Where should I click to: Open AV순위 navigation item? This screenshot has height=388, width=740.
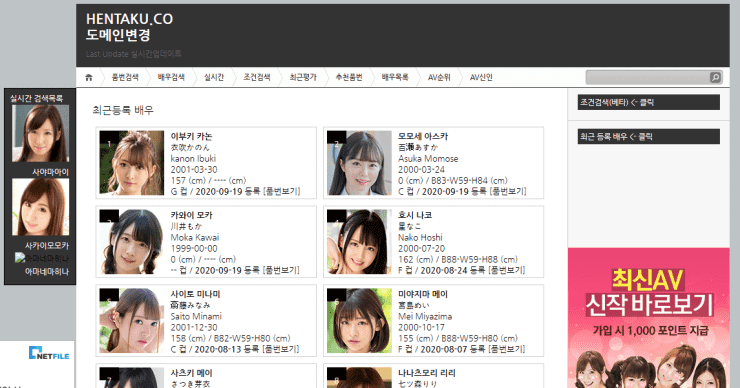coord(439,77)
